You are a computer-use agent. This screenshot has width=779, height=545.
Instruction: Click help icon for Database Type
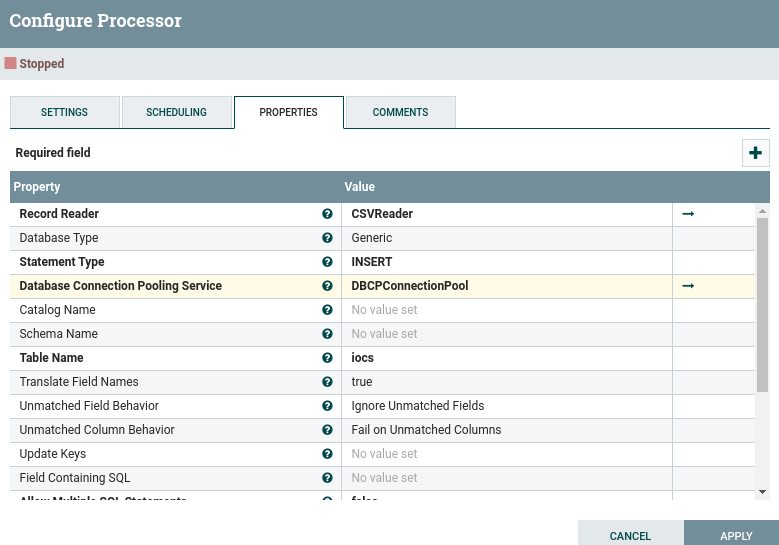coord(327,237)
